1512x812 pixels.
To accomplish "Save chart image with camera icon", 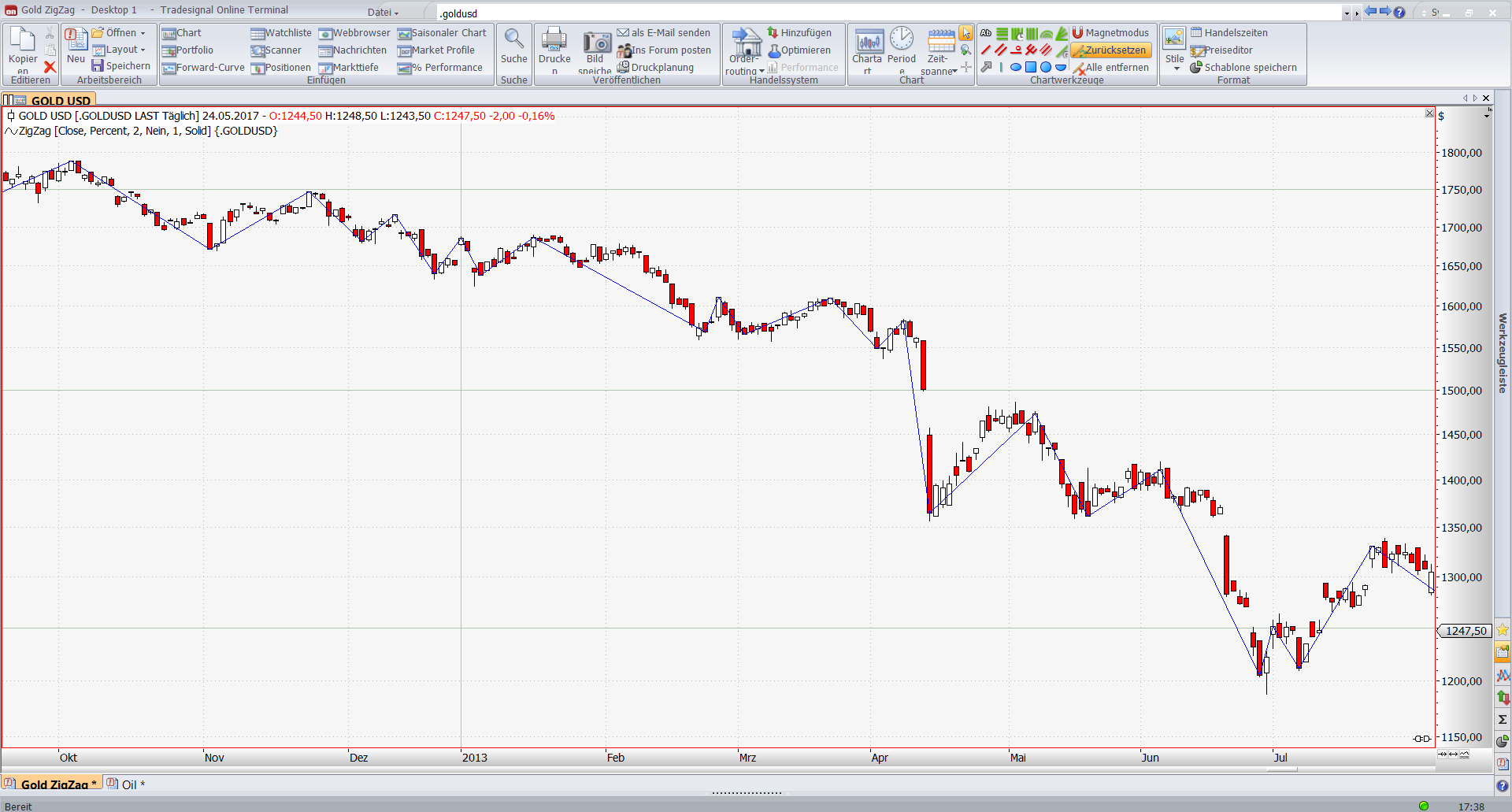I will (596, 43).
